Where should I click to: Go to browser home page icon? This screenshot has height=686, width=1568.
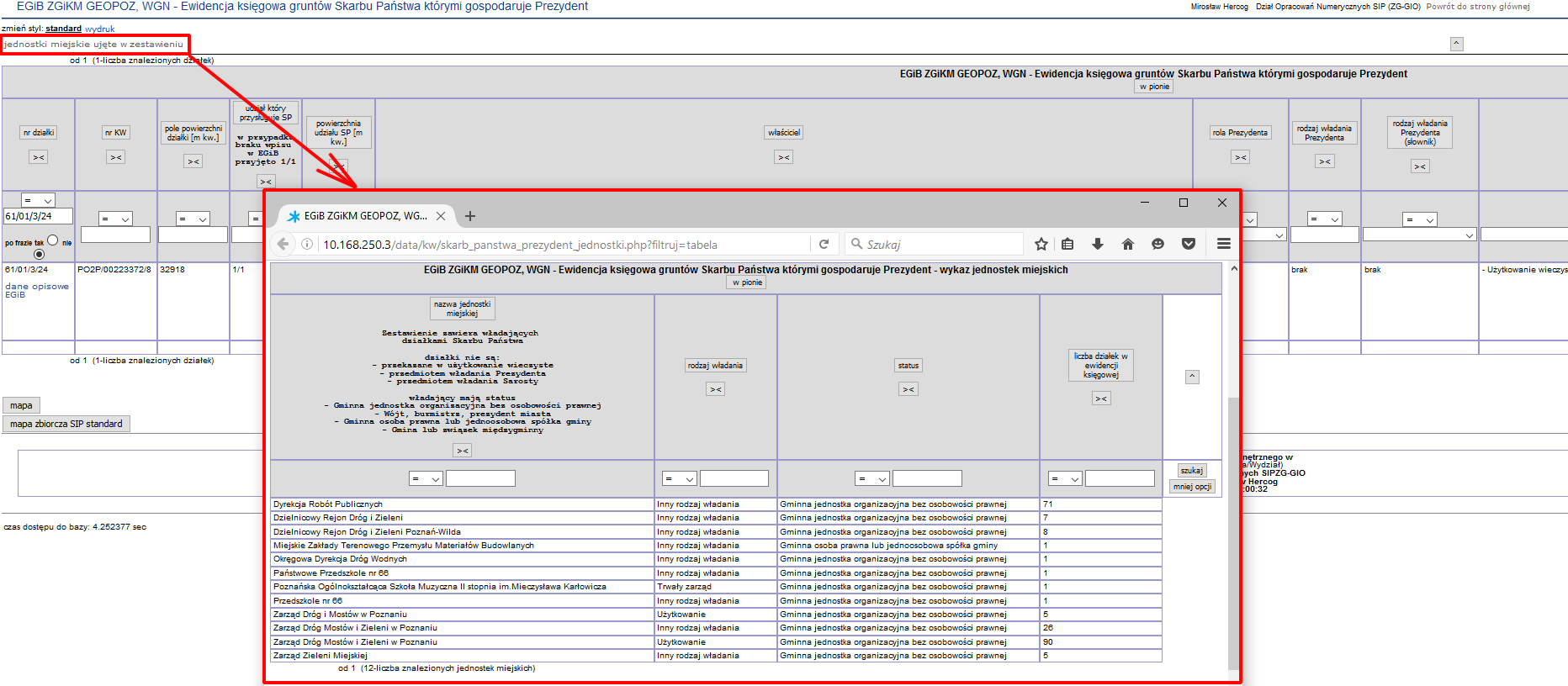pos(1128,244)
